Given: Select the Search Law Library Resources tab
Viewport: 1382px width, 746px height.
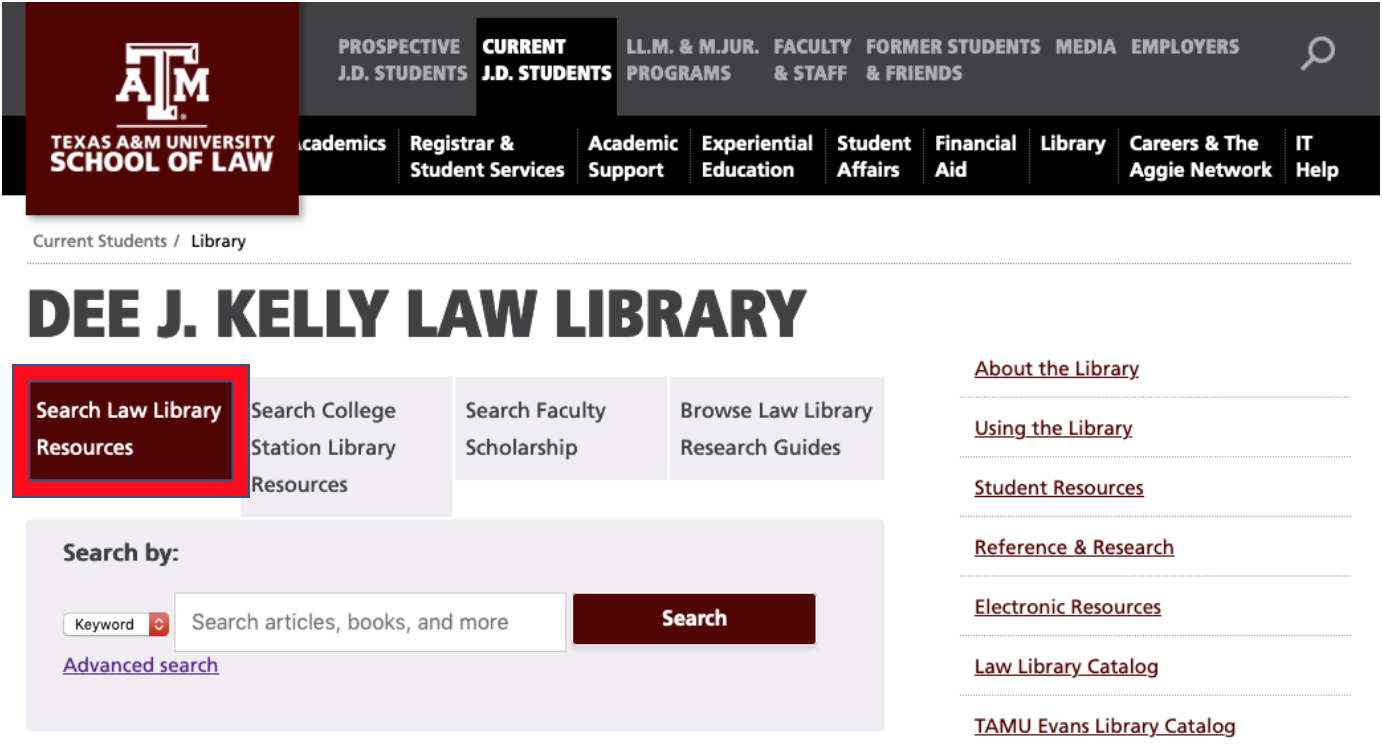Looking at the screenshot, I should (x=131, y=430).
